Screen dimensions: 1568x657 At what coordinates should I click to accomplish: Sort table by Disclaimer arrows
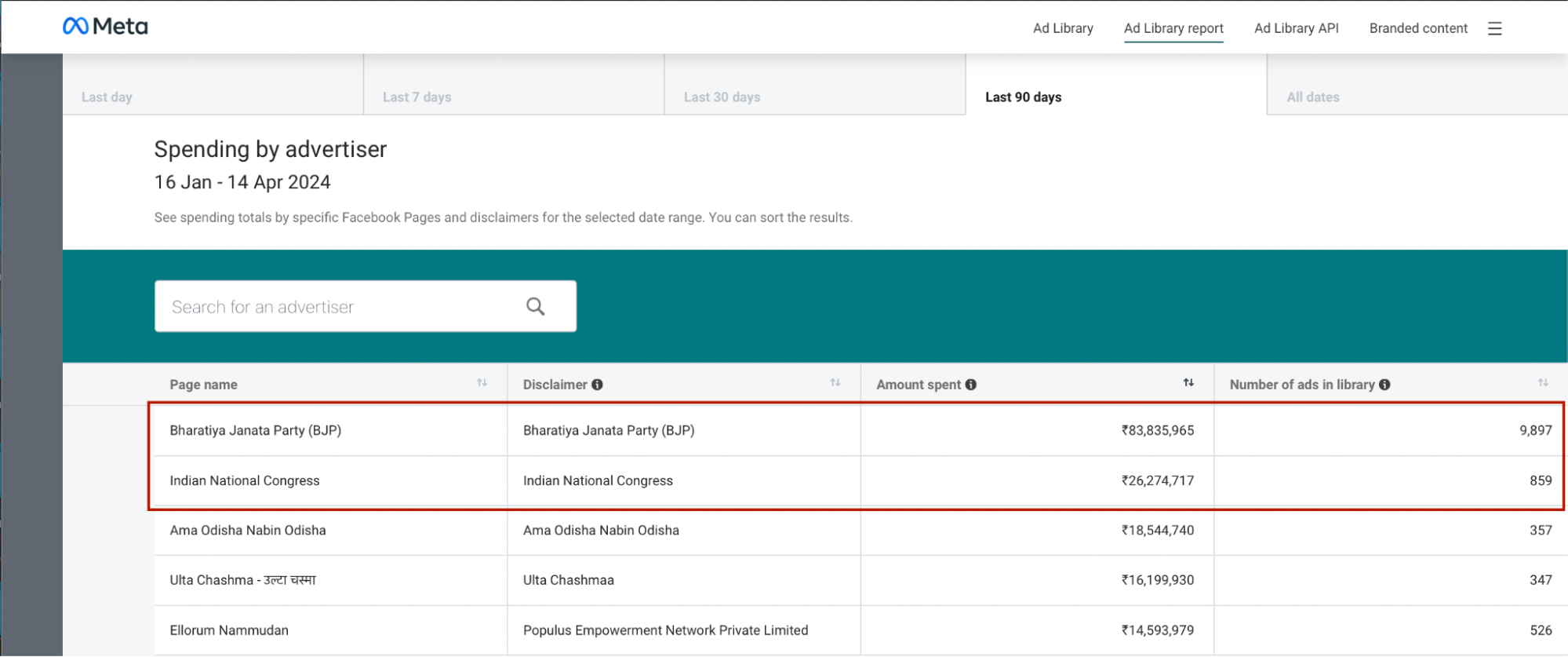pos(835,383)
